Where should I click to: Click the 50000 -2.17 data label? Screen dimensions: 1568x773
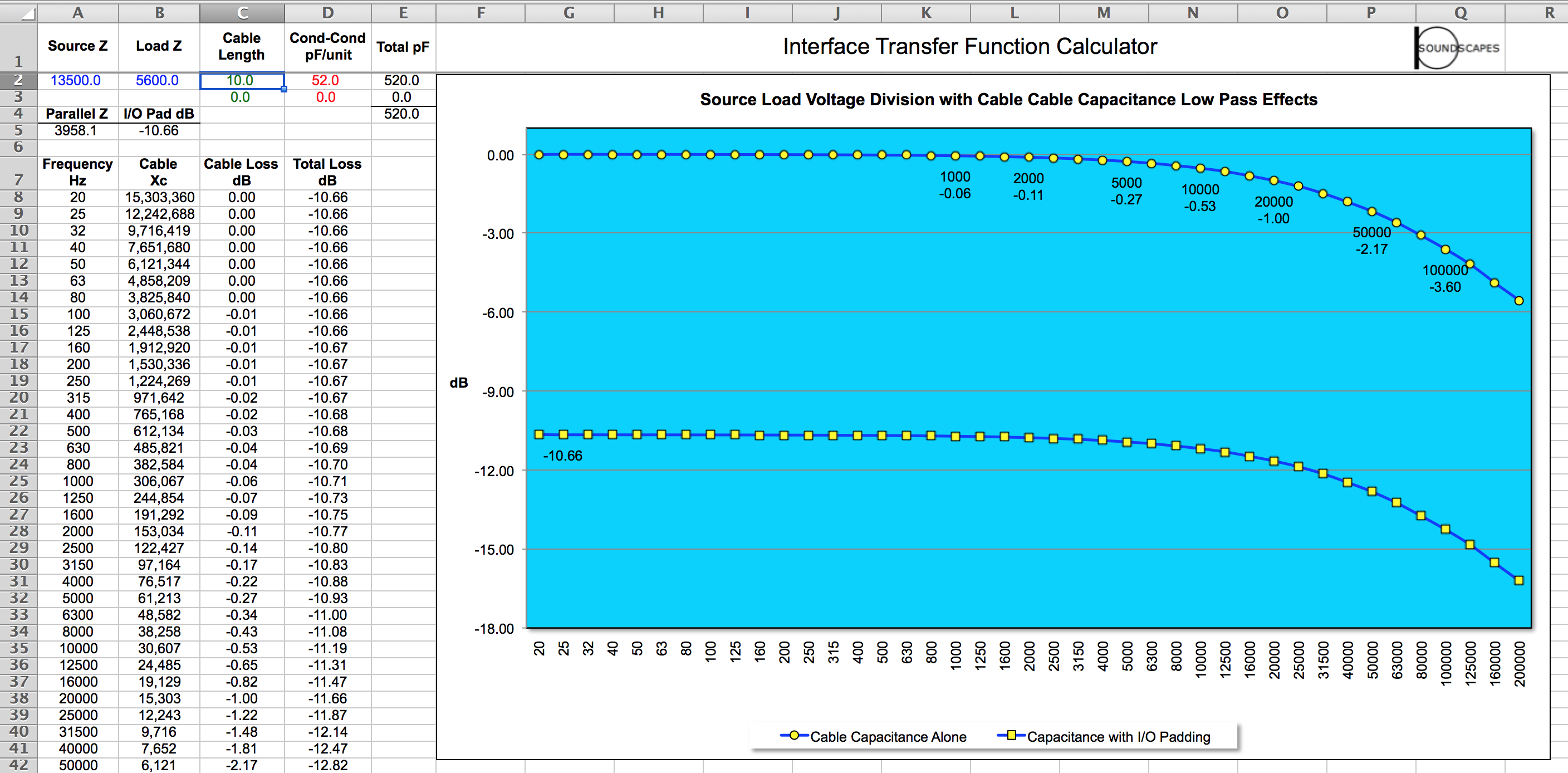[1371, 241]
